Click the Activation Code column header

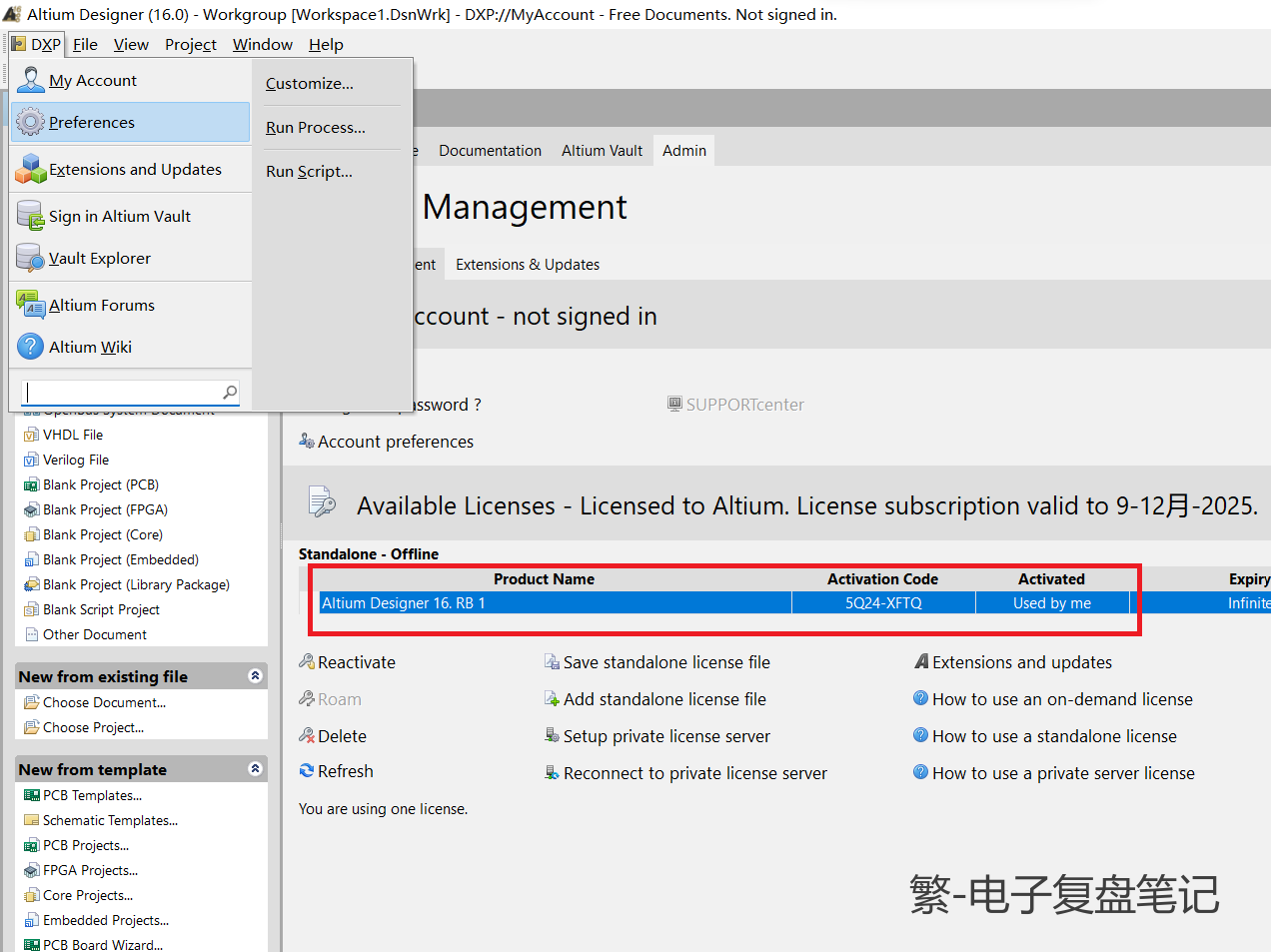pos(883,579)
